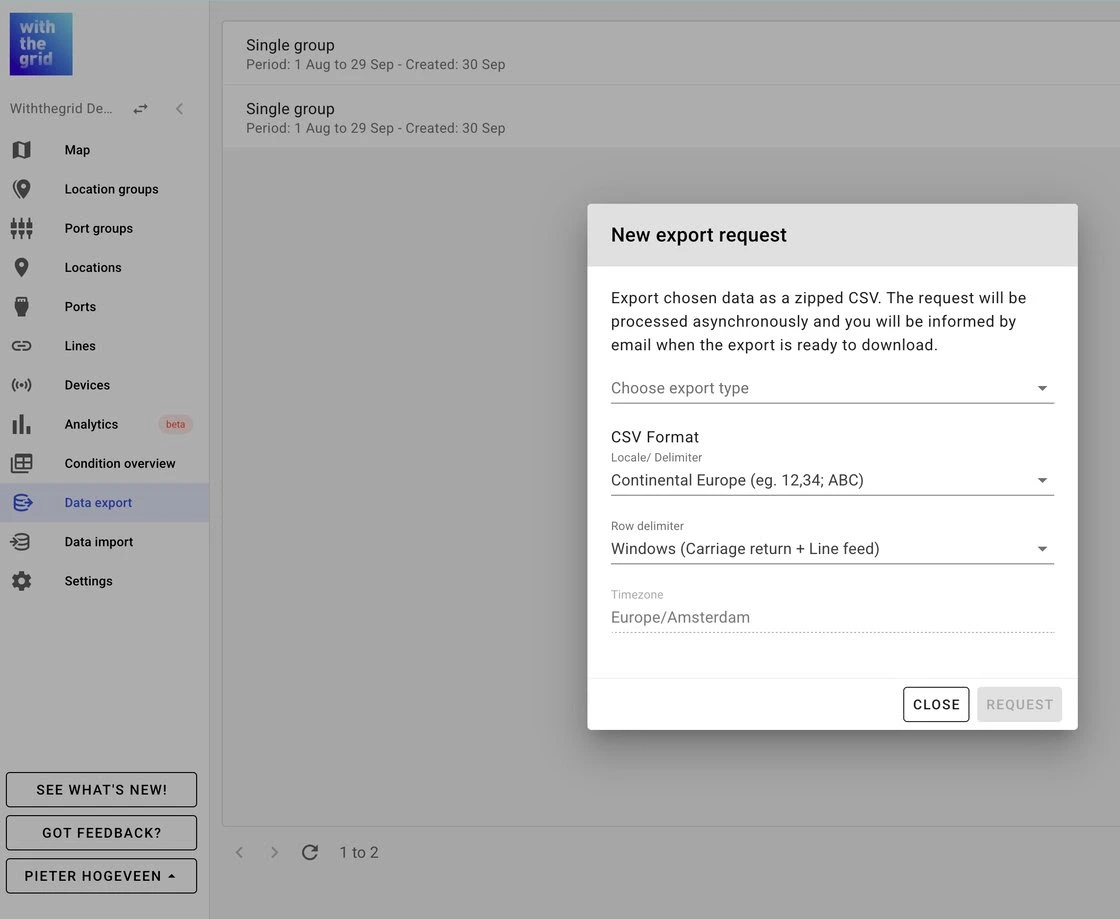Open the Pieter Hogeveen account menu

(x=101, y=875)
